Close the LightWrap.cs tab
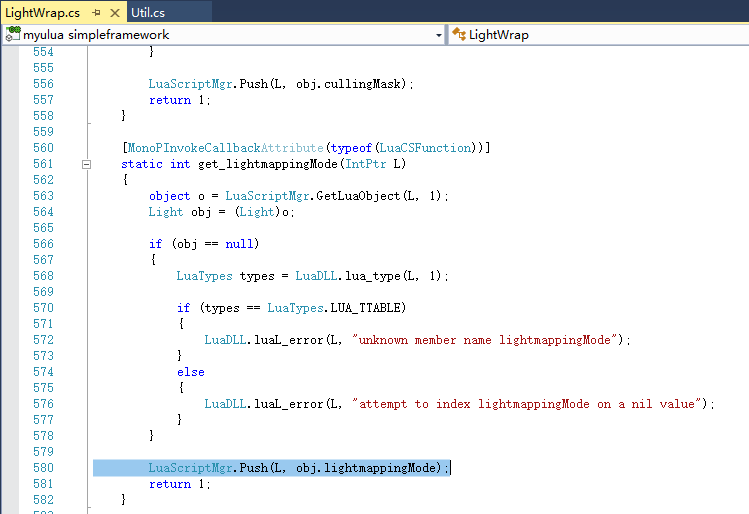This screenshot has height=514, width=749. pyautogui.click(x=115, y=13)
